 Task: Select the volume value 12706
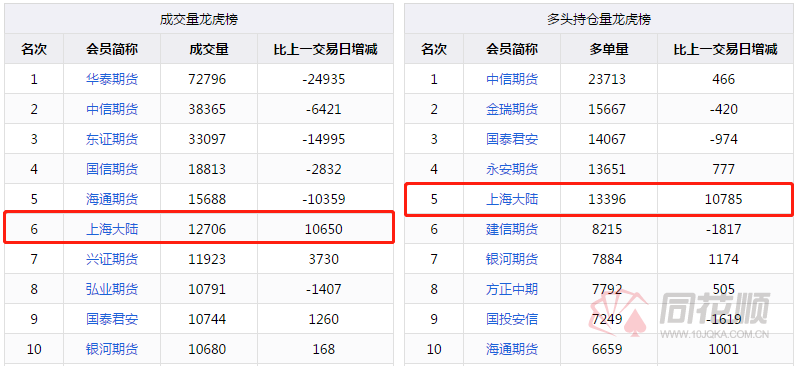[207, 229]
